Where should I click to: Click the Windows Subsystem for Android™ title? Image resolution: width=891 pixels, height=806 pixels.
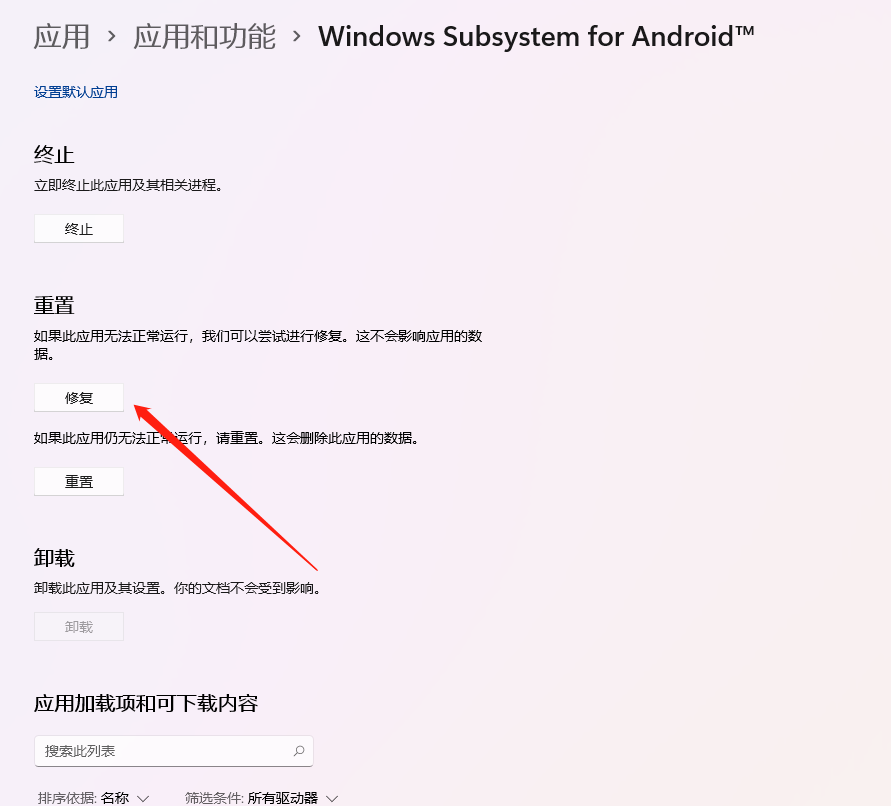(x=536, y=37)
